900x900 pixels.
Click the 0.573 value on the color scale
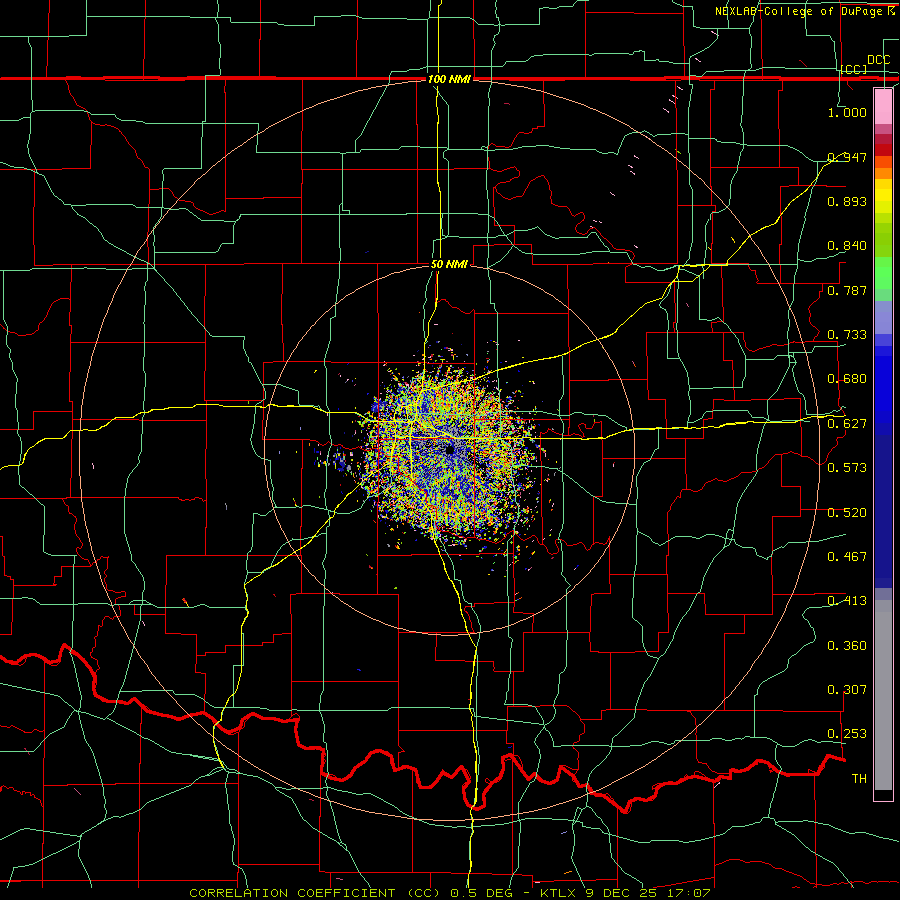847,468
